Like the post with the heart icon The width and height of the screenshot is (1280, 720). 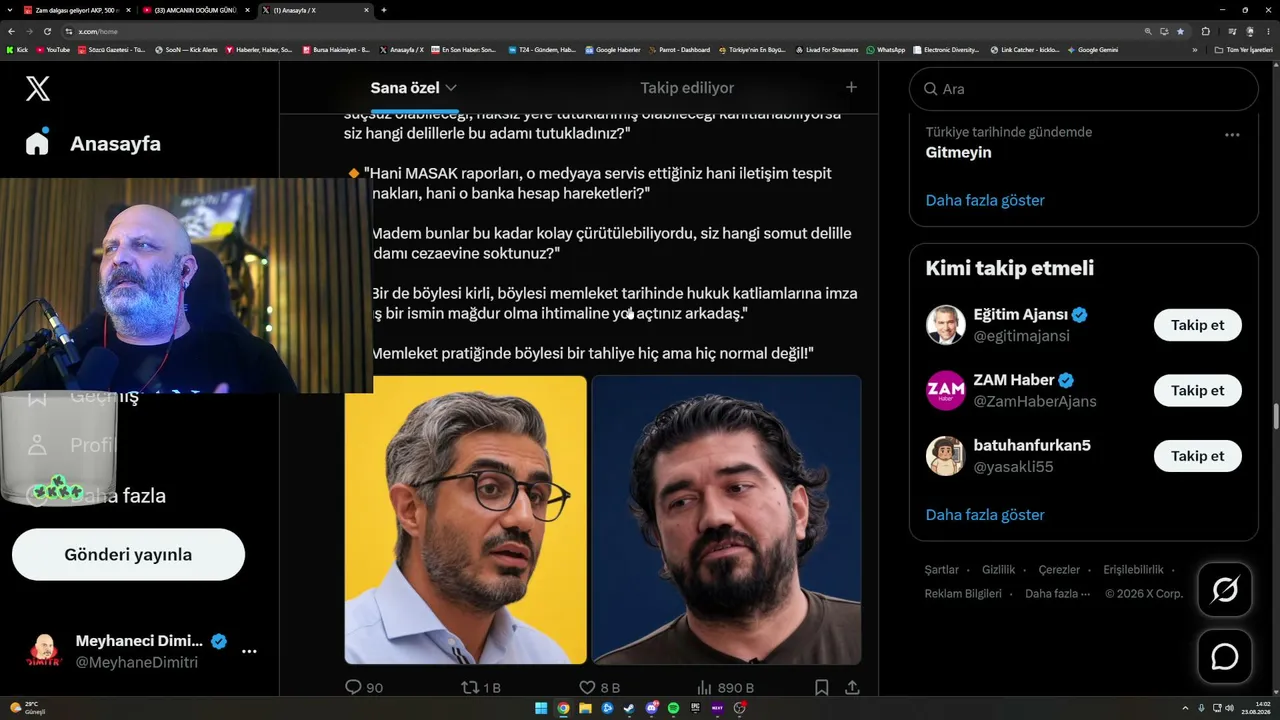(x=588, y=687)
